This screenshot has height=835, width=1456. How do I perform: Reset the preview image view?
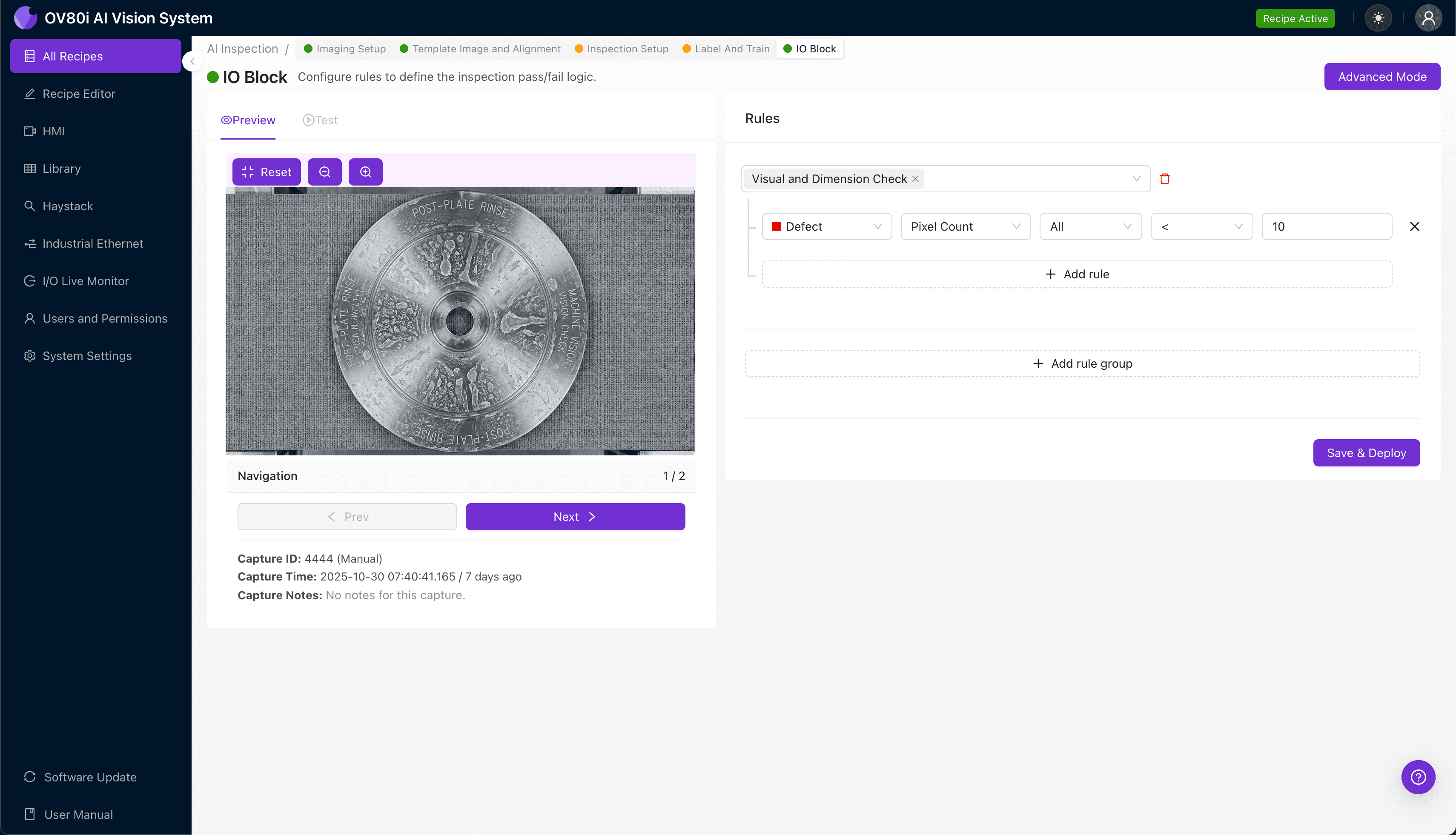pyautogui.click(x=266, y=172)
